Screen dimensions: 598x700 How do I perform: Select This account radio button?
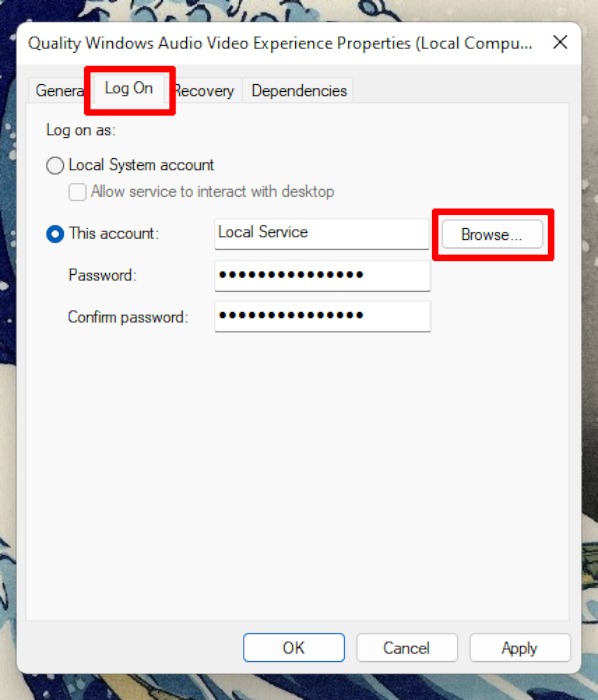55,234
